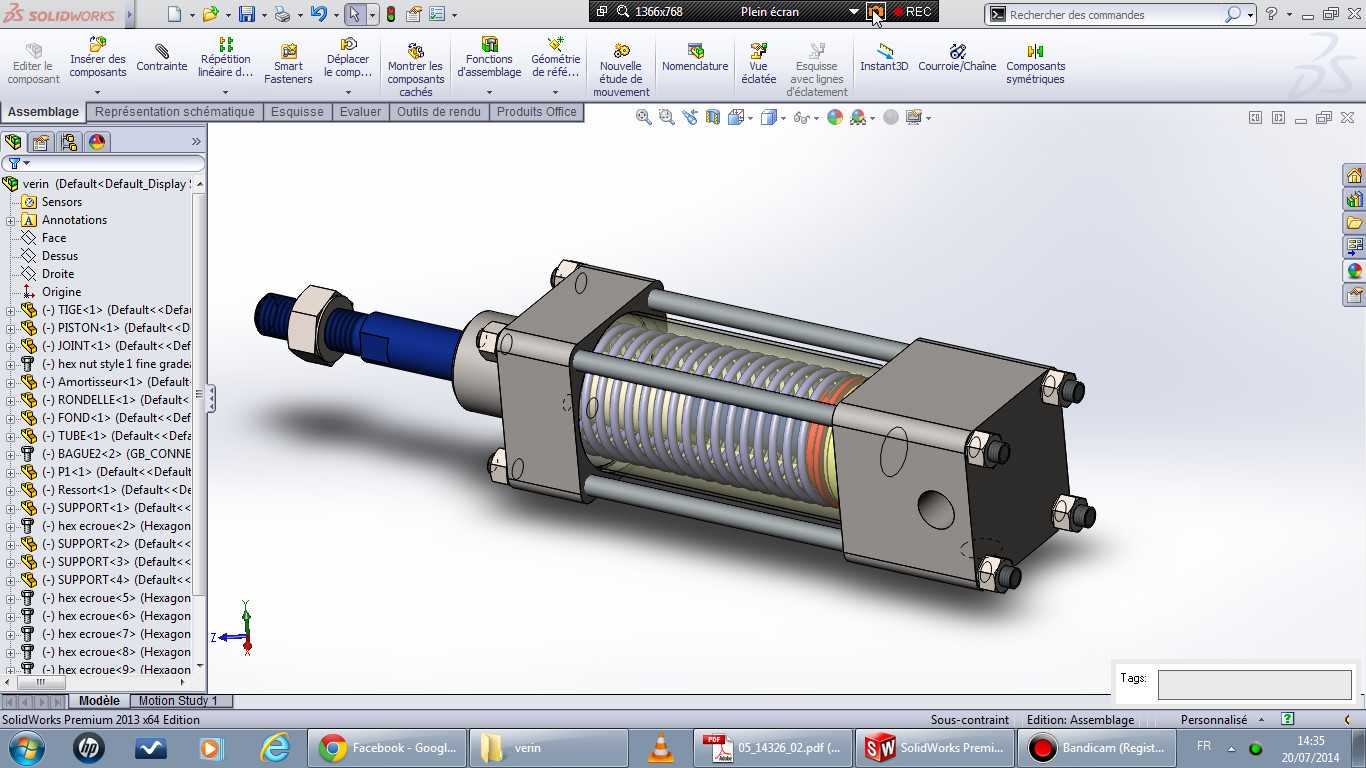Image resolution: width=1366 pixels, height=768 pixels.
Task: Open ConfigurationManager tab icon
Action: (x=69, y=142)
